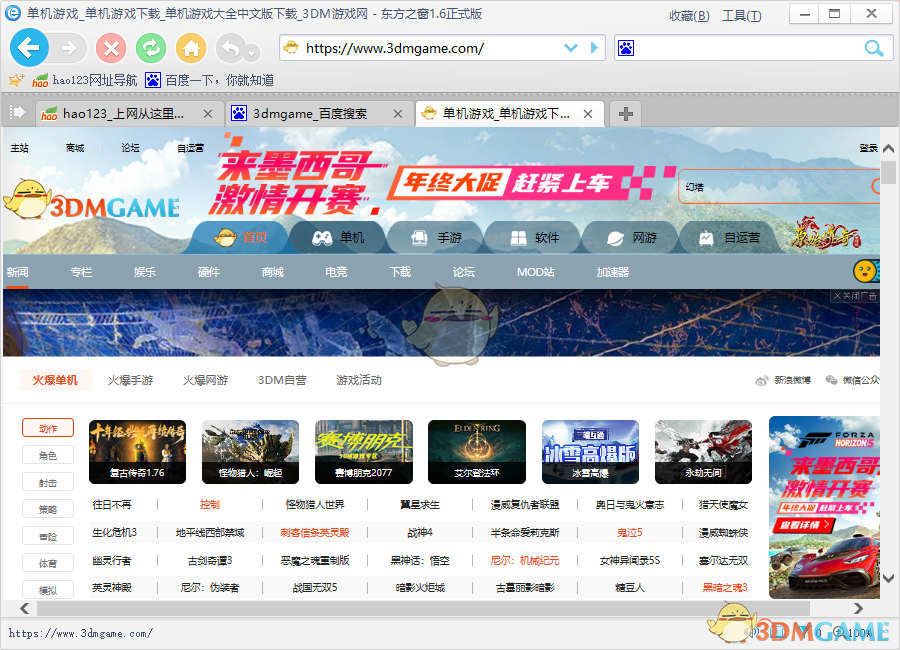Screen dimensions: 900x650
Task: Select the 动作 genre filter
Action: tap(48, 428)
